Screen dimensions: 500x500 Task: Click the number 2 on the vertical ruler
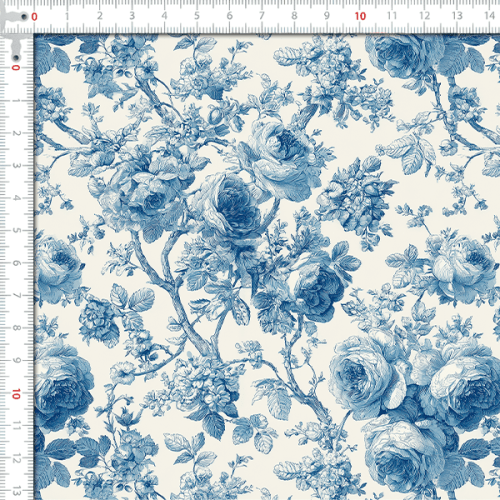[16, 133]
